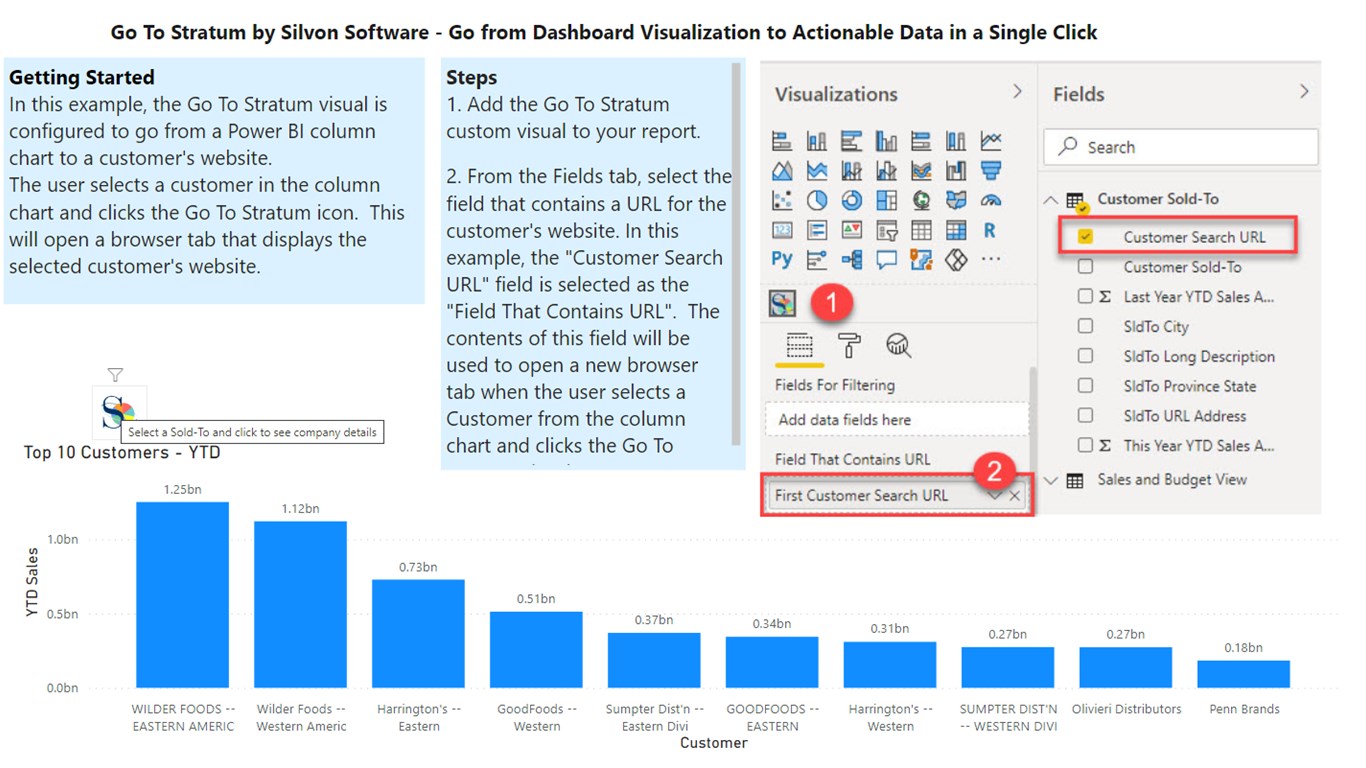Select the Harrington's -- Eastern 0.73bn bar
The image size is (1366, 768).
[418, 634]
